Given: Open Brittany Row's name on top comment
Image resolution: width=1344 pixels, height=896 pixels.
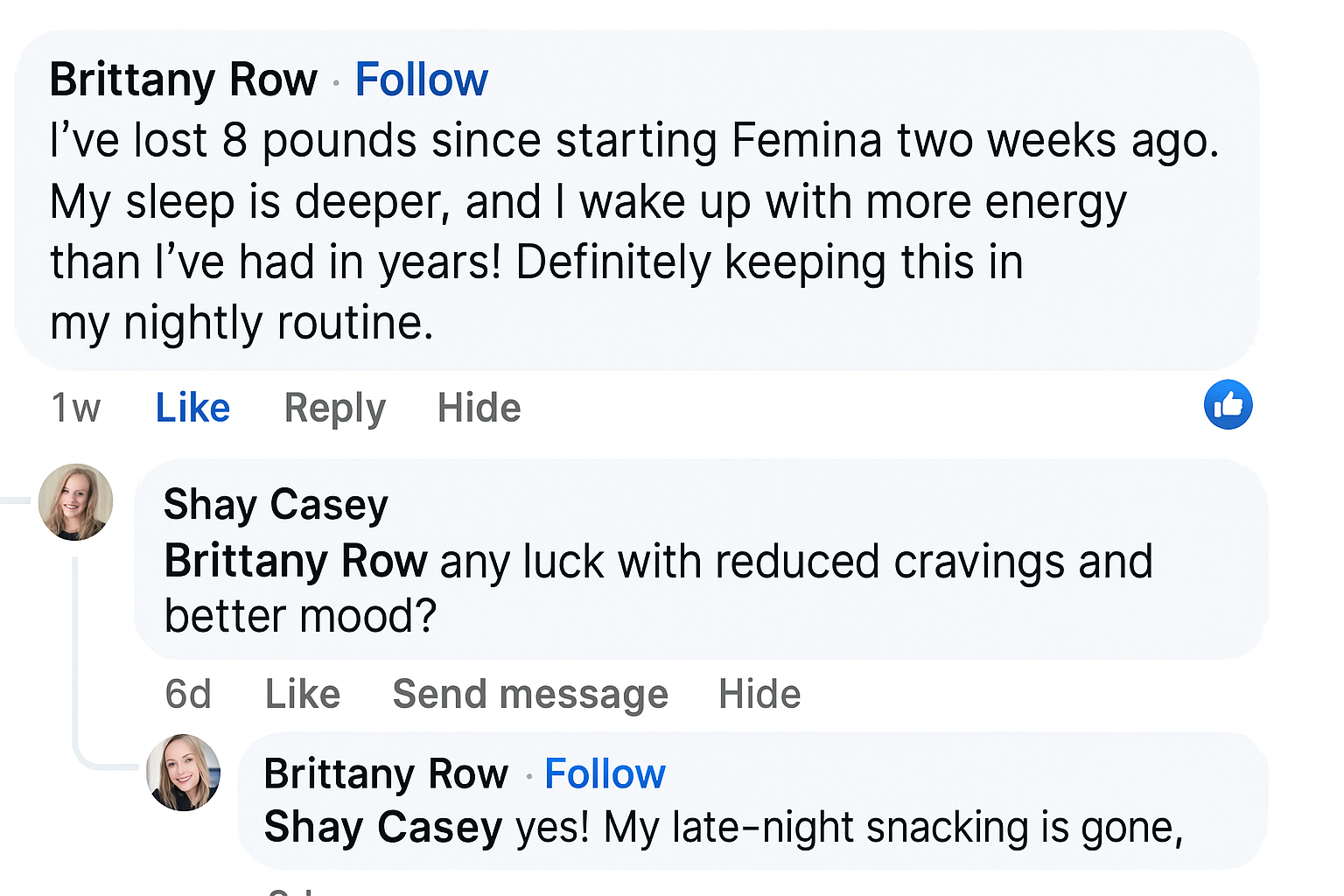Looking at the screenshot, I should 183,80.
